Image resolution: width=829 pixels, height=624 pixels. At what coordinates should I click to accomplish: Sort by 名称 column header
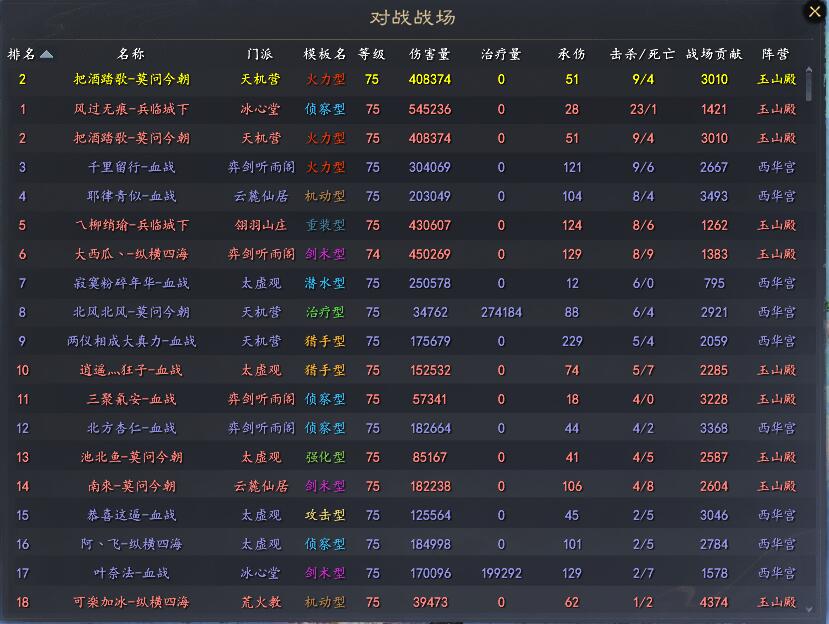pyautogui.click(x=131, y=54)
